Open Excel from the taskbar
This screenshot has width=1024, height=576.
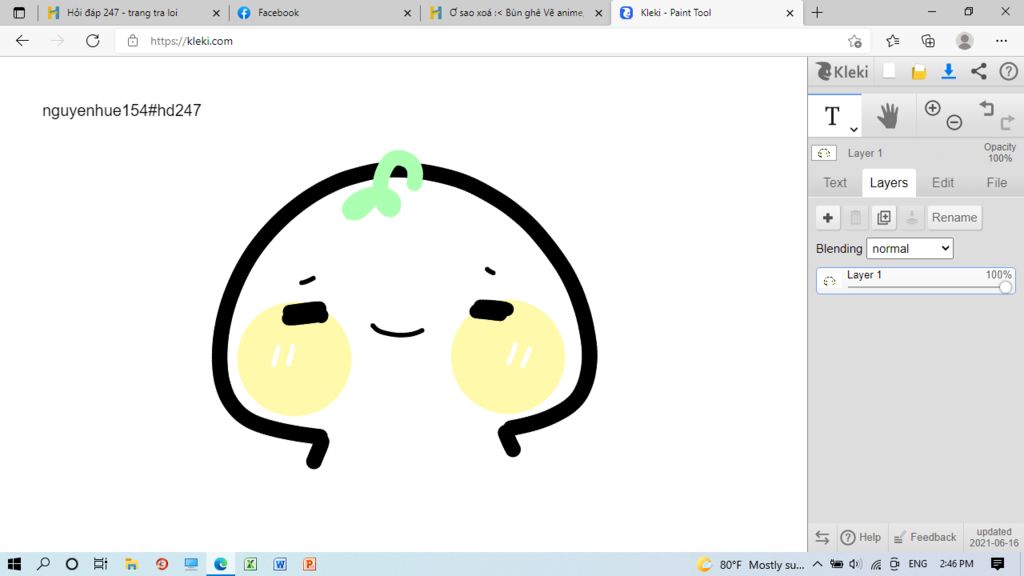point(250,564)
